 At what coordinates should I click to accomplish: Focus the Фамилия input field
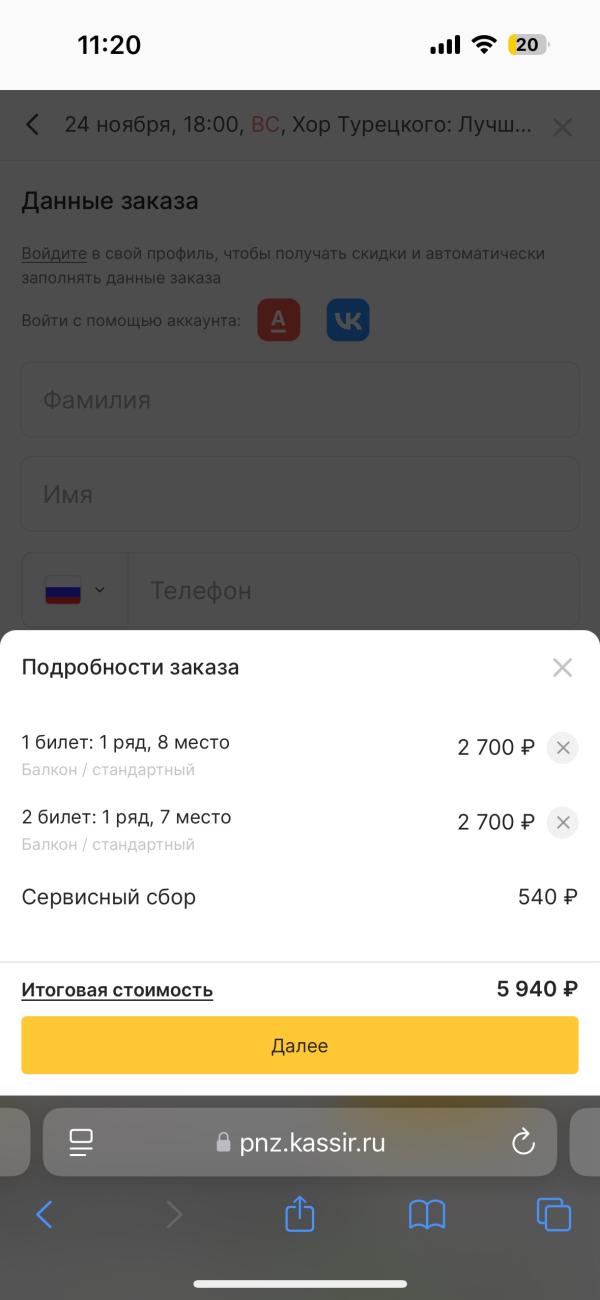(x=300, y=400)
